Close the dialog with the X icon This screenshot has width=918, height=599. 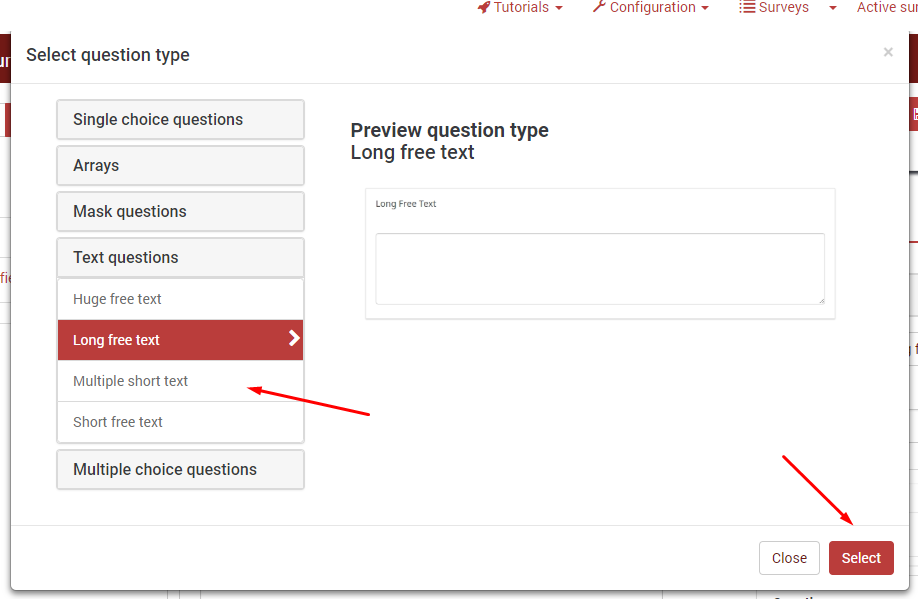888,52
